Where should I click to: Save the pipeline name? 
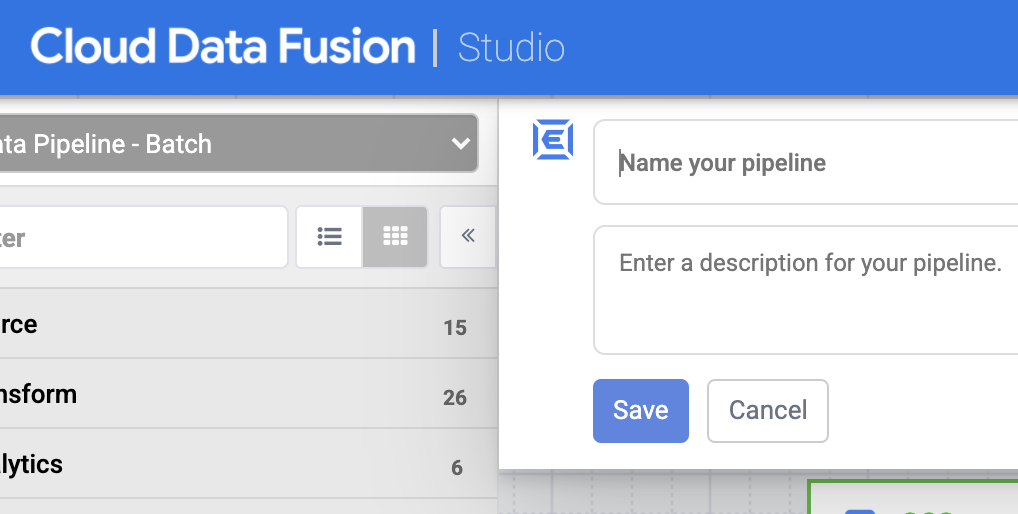(641, 411)
